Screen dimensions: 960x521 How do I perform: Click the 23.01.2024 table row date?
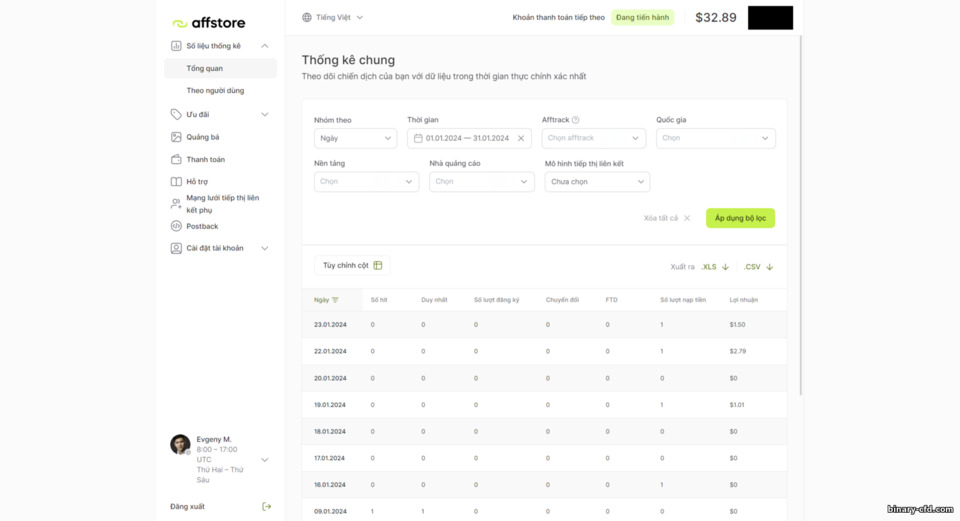tap(330, 324)
